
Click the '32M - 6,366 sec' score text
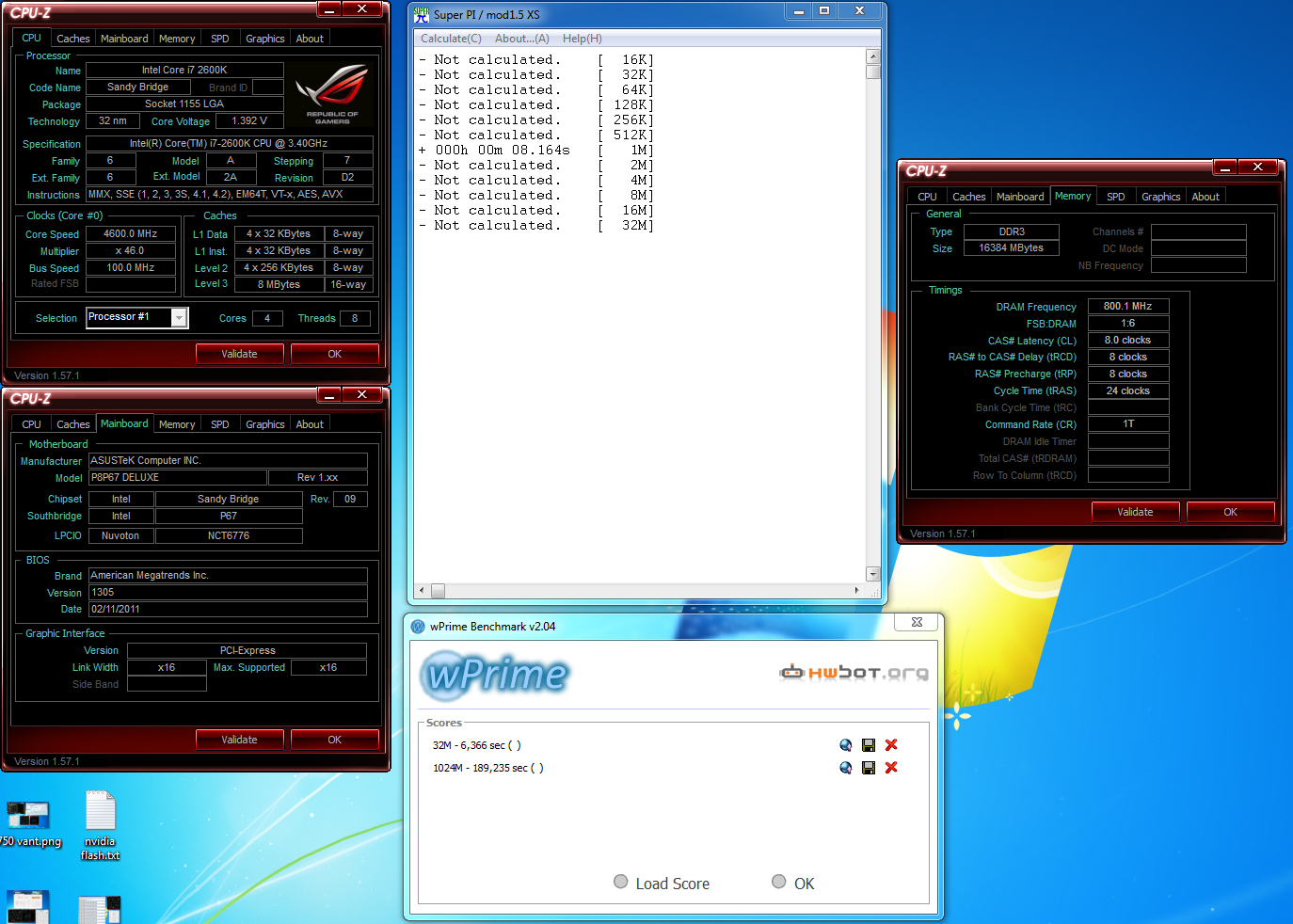click(x=476, y=745)
